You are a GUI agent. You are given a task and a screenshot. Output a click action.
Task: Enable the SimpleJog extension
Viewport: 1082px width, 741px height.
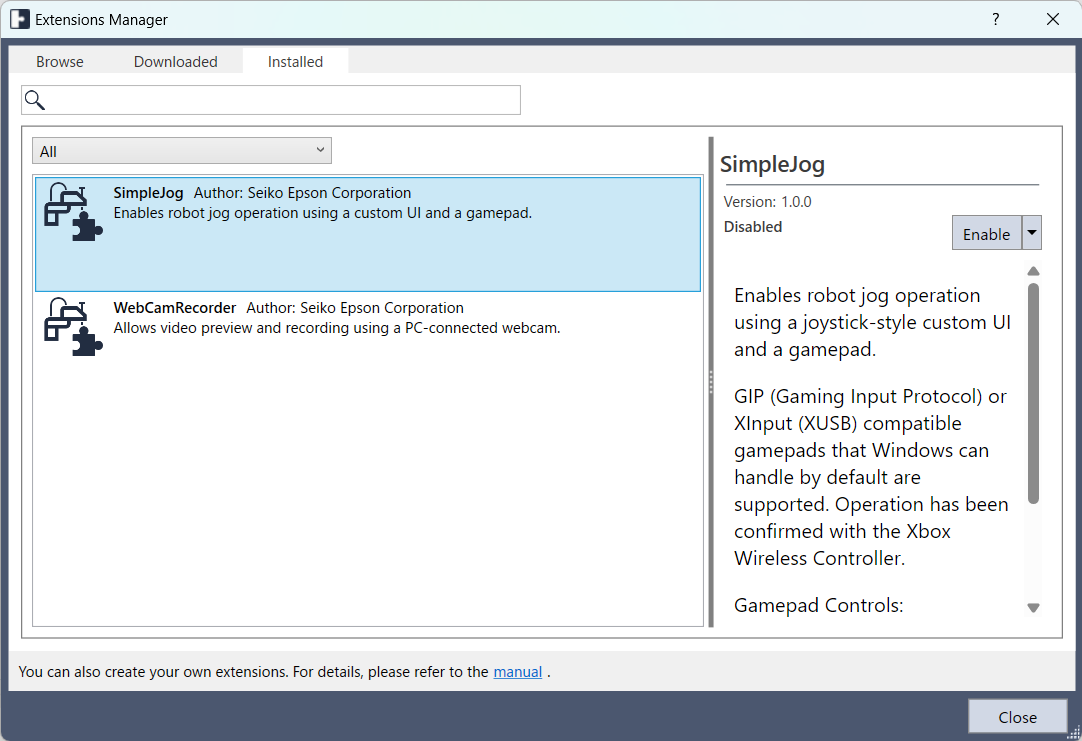986,234
